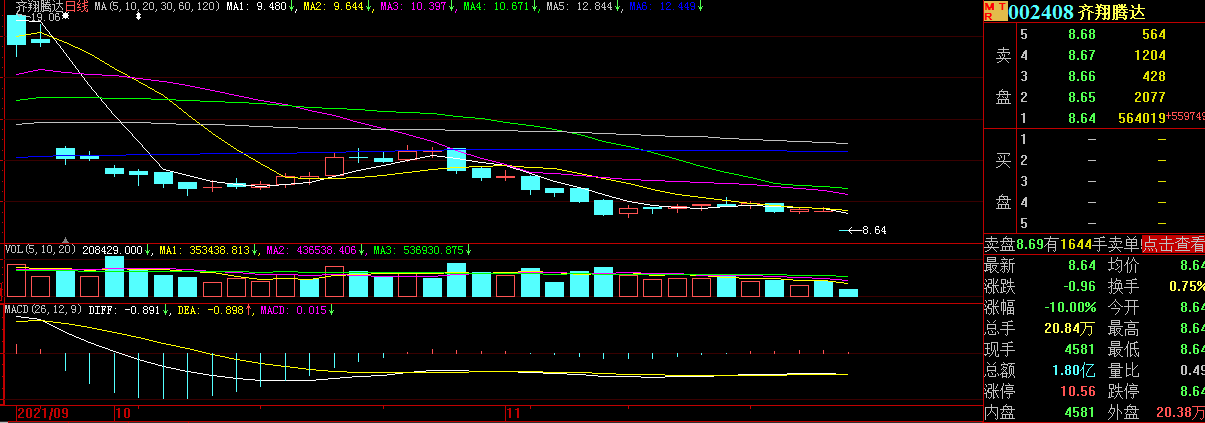The width and height of the screenshot is (1205, 423).
Task: Click the green arrow after VOL MA3 value
Action: tap(467, 249)
